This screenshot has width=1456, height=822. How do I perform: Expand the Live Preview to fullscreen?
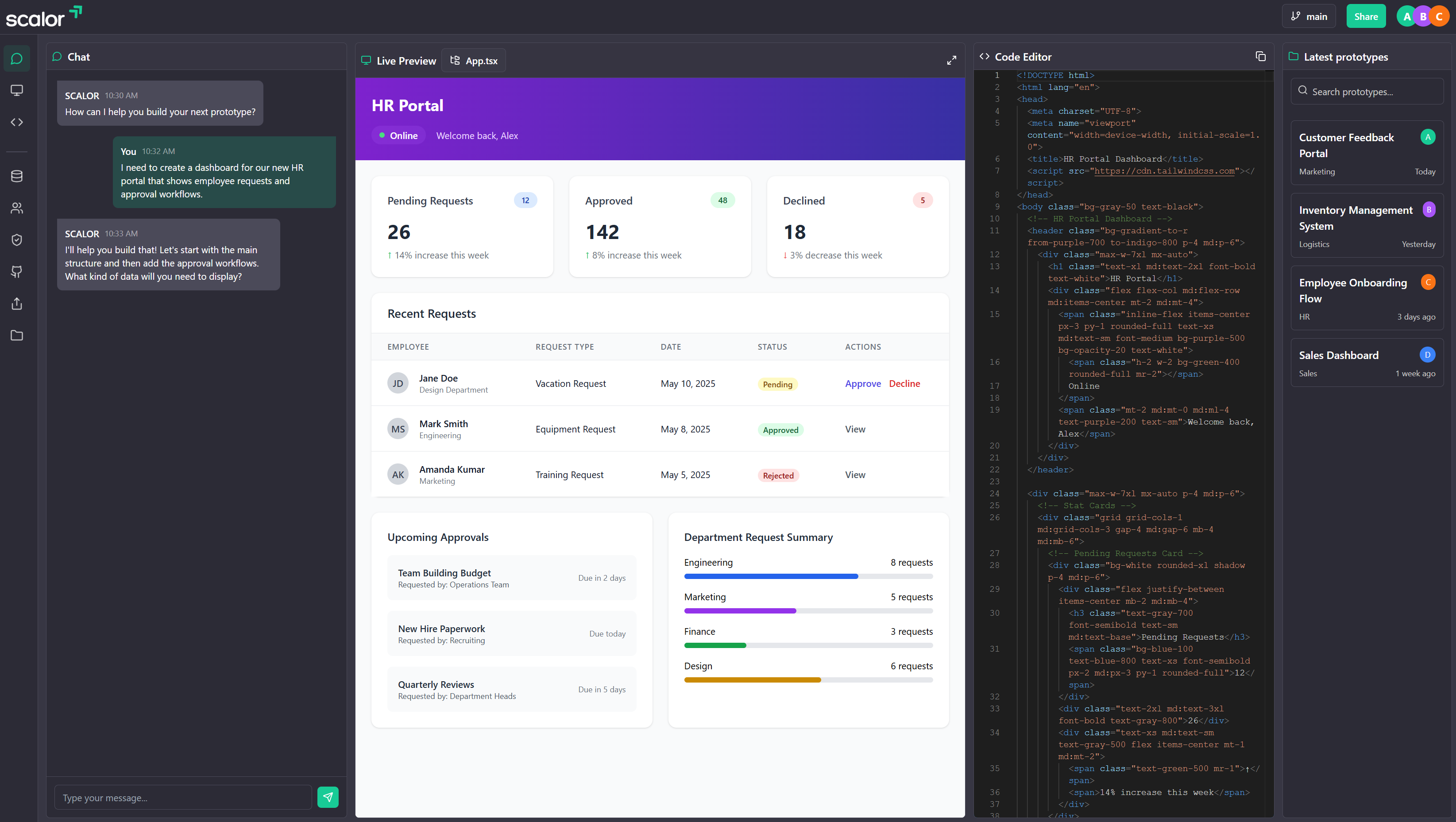pyautogui.click(x=952, y=60)
